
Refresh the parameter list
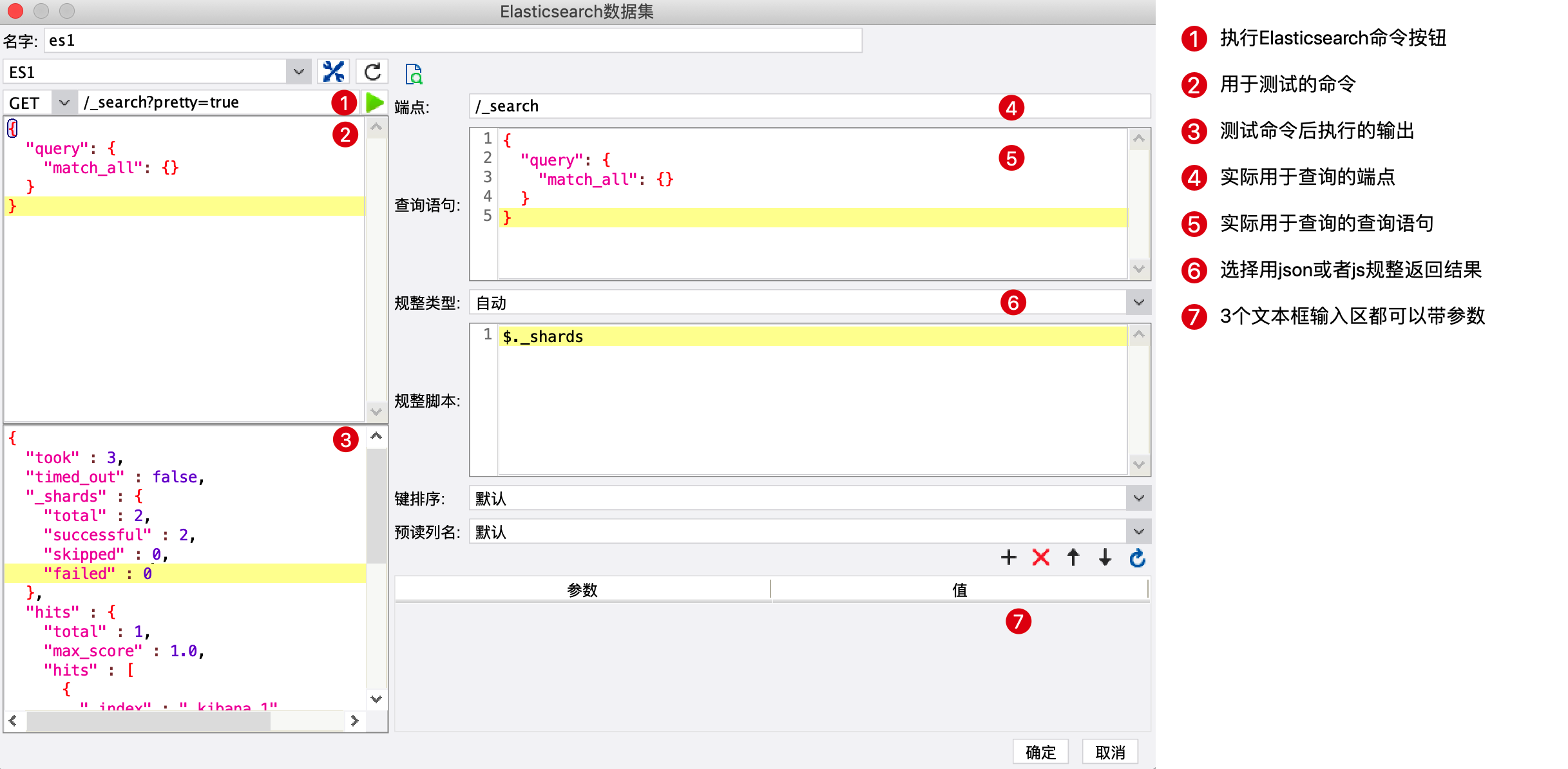tap(1137, 558)
